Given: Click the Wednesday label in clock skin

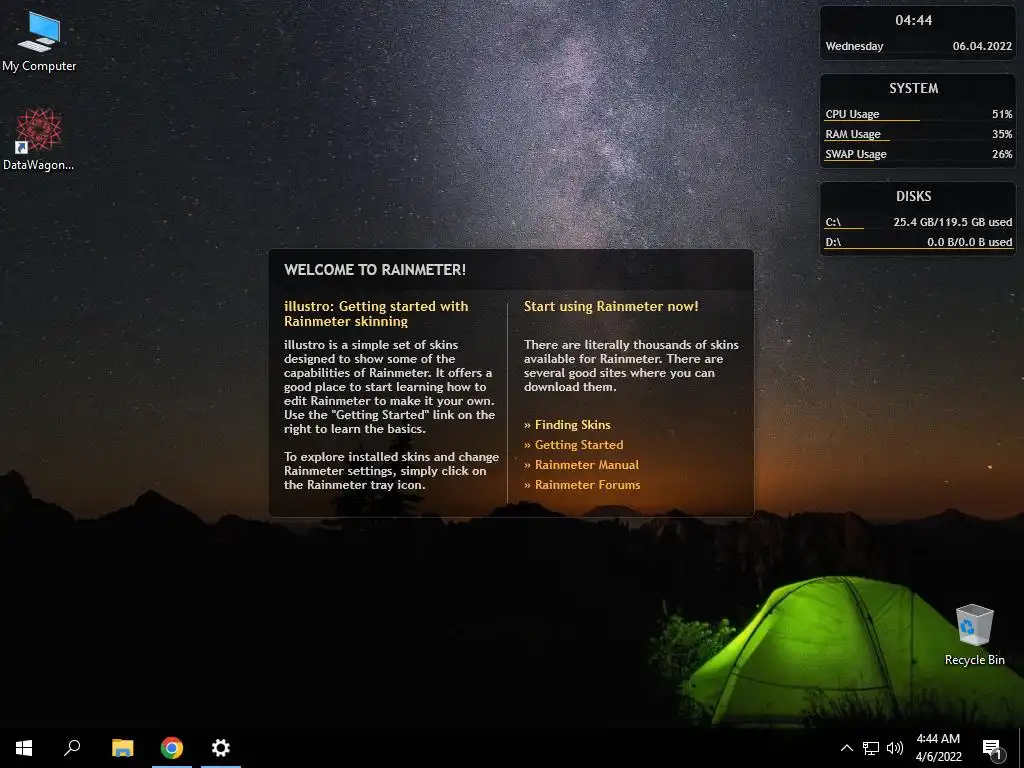Looking at the screenshot, I should 854,46.
